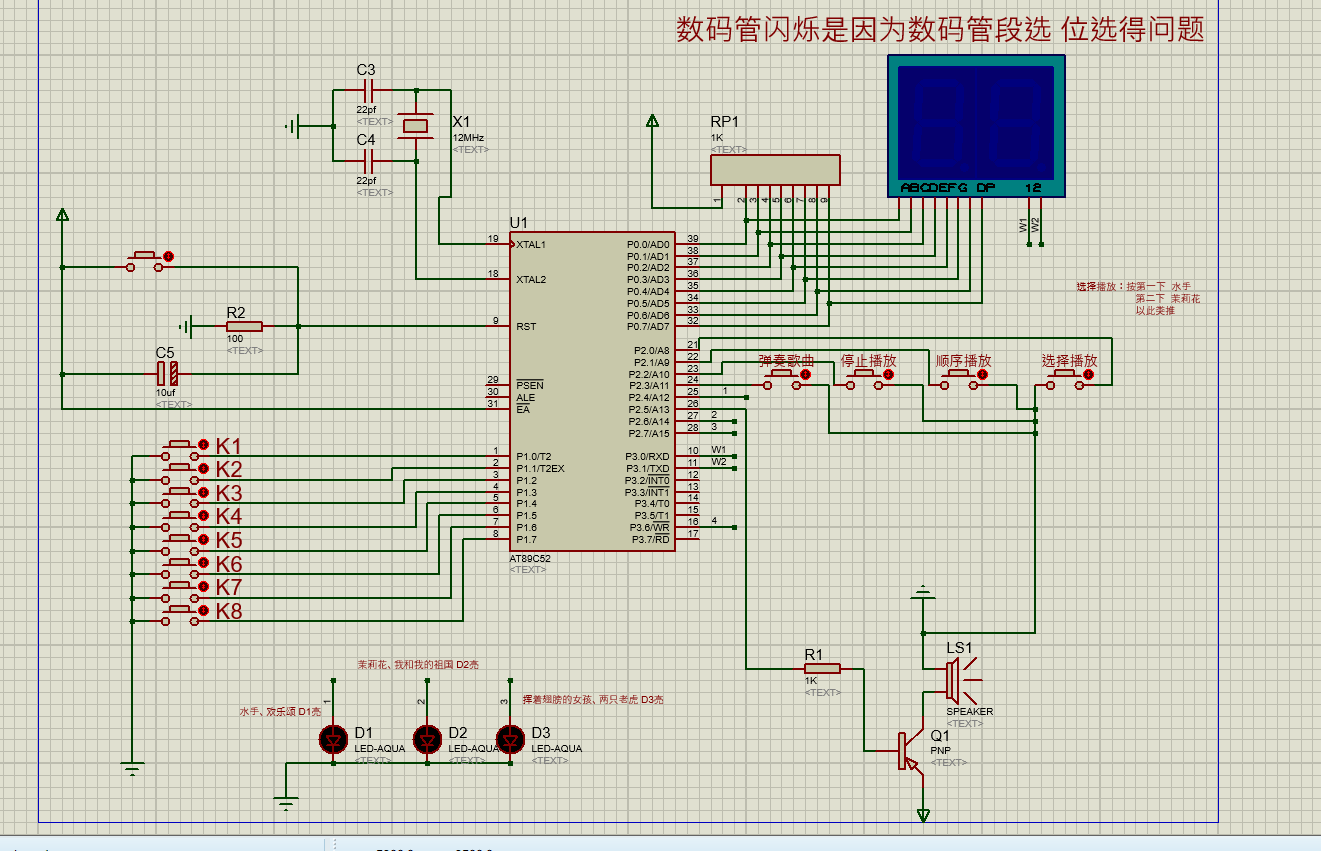Select capacitor C4 symbol
The width and height of the screenshot is (1321, 851).
point(367,161)
